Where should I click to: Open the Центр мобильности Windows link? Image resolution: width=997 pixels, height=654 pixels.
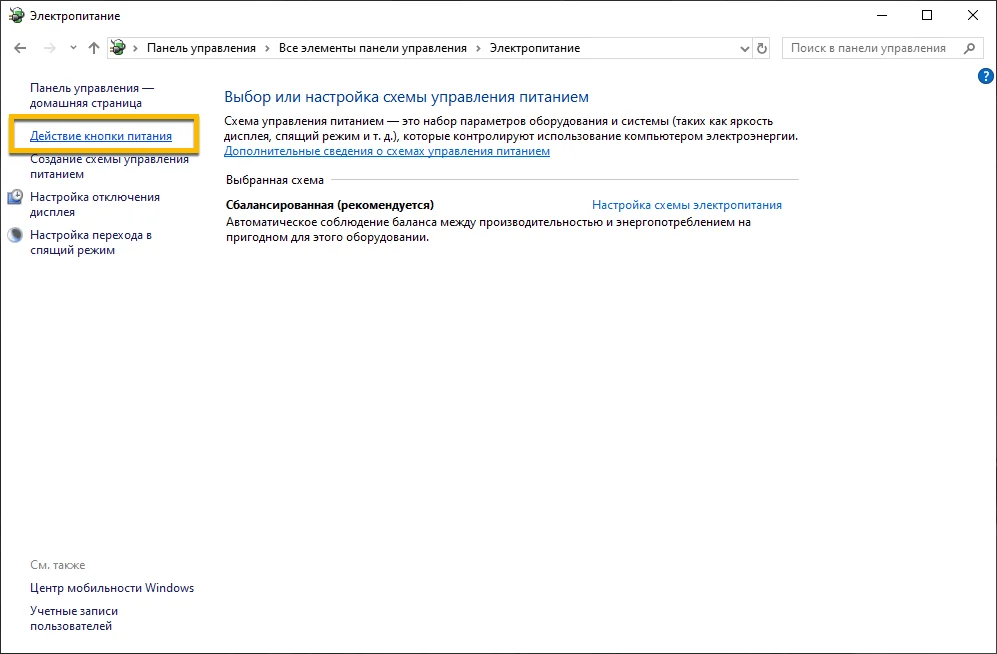coord(112,588)
